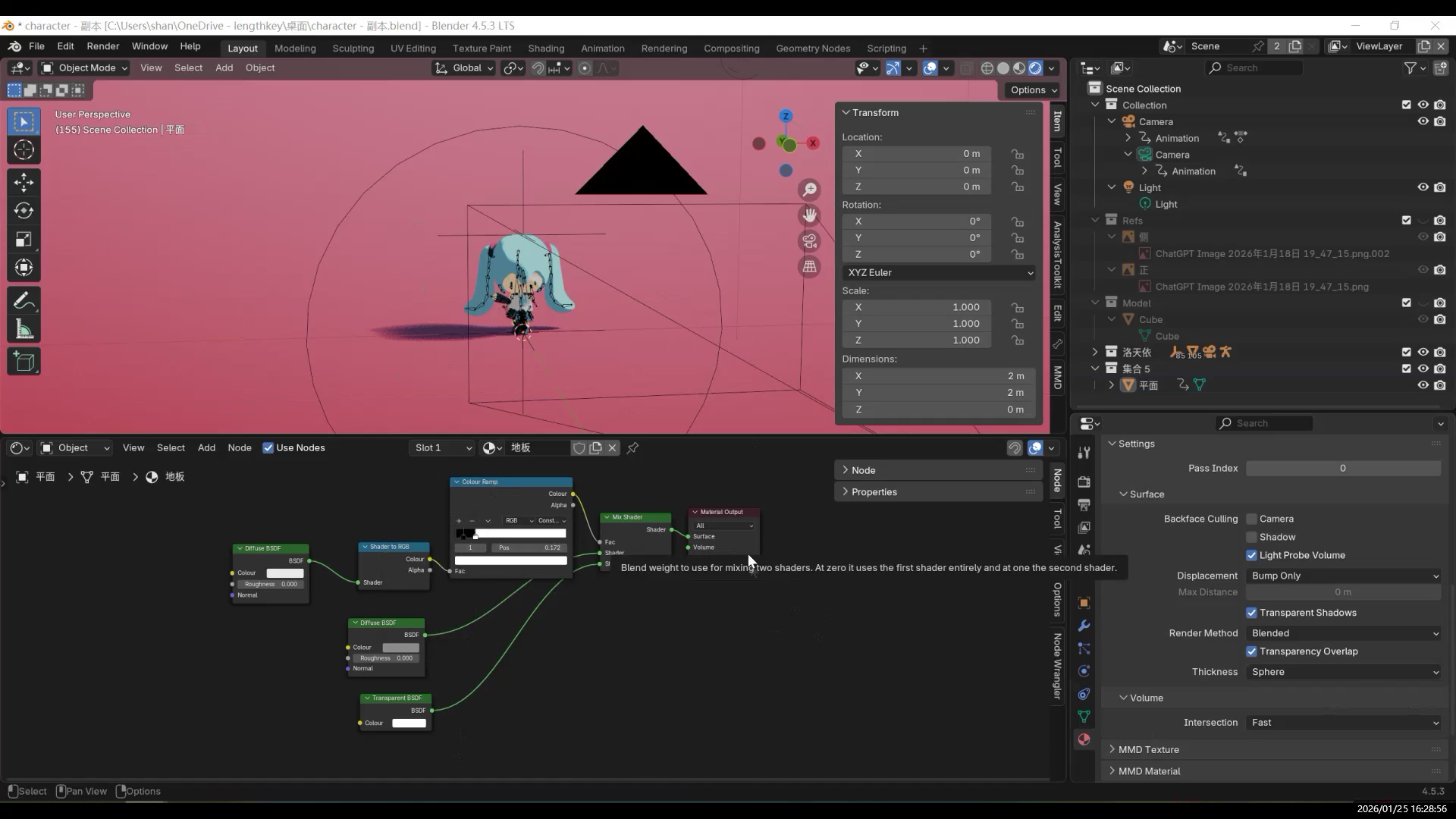Toggle the camera view icon
This screenshot has height=819, width=1456.
810,241
